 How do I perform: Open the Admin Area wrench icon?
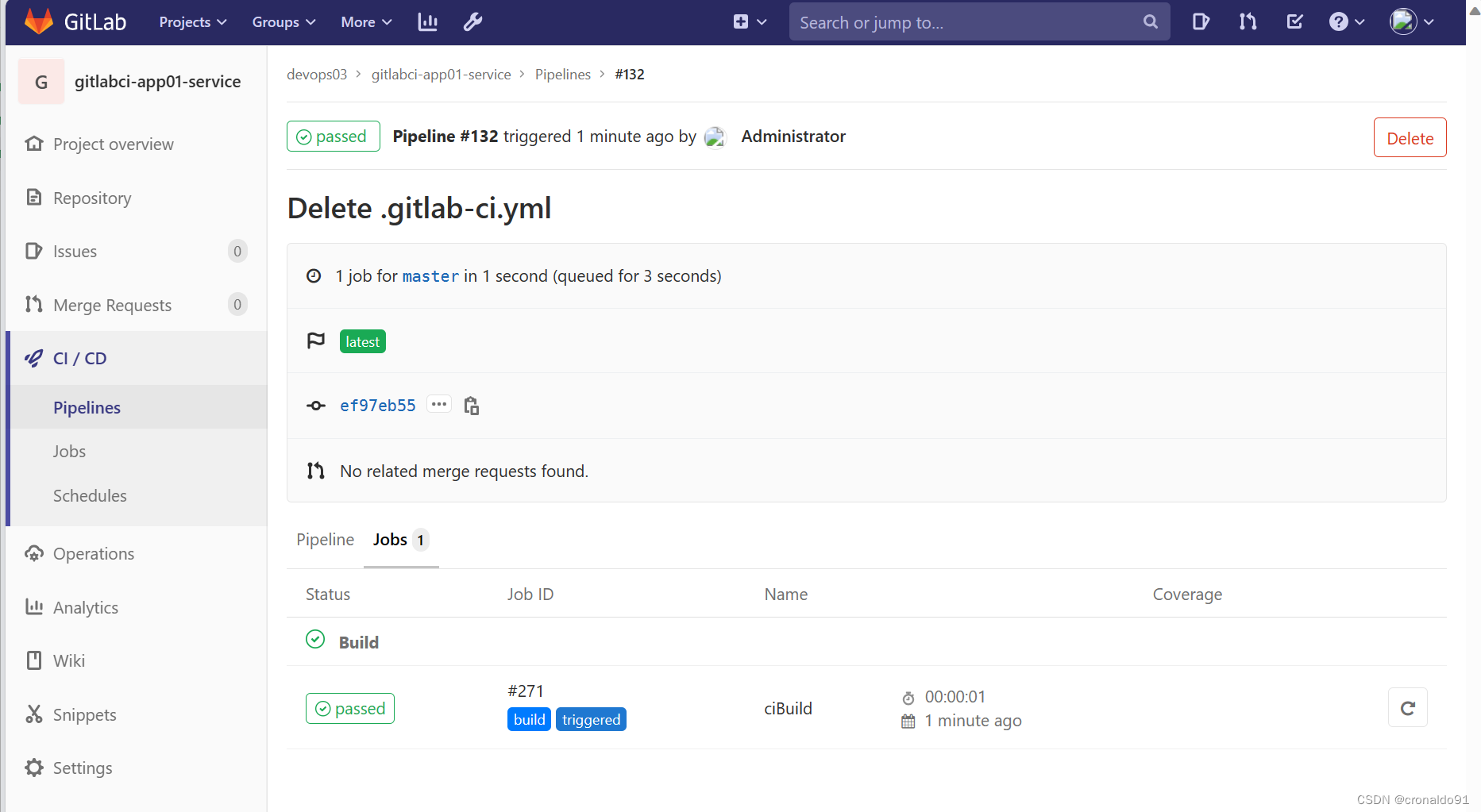click(472, 22)
